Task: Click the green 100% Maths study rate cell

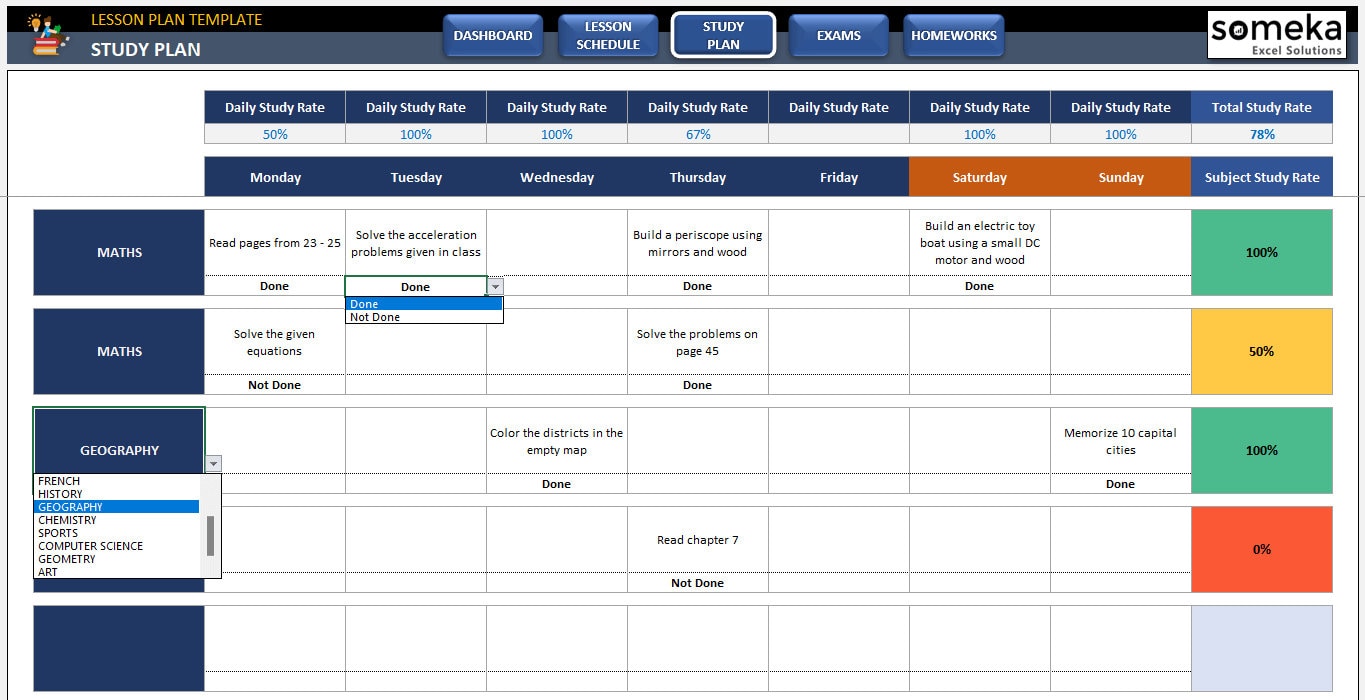Action: (1262, 252)
